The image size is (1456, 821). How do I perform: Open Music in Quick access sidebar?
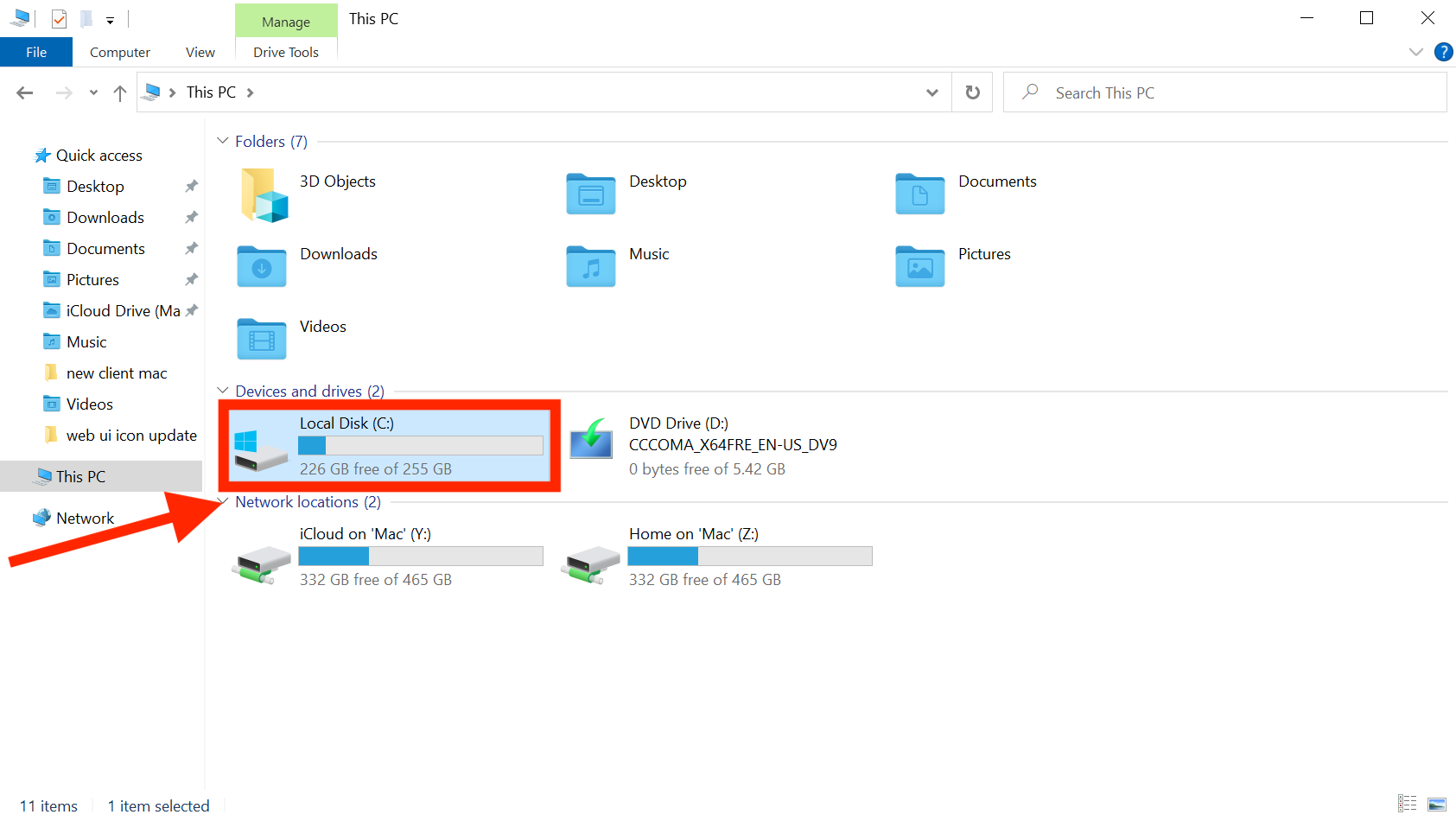(x=86, y=342)
